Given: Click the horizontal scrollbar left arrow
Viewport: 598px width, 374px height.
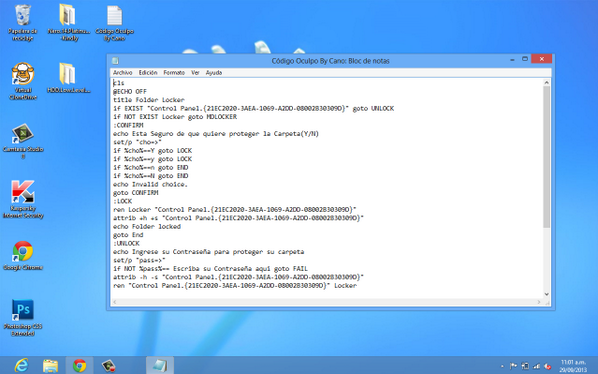Looking at the screenshot, I should click(114, 302).
